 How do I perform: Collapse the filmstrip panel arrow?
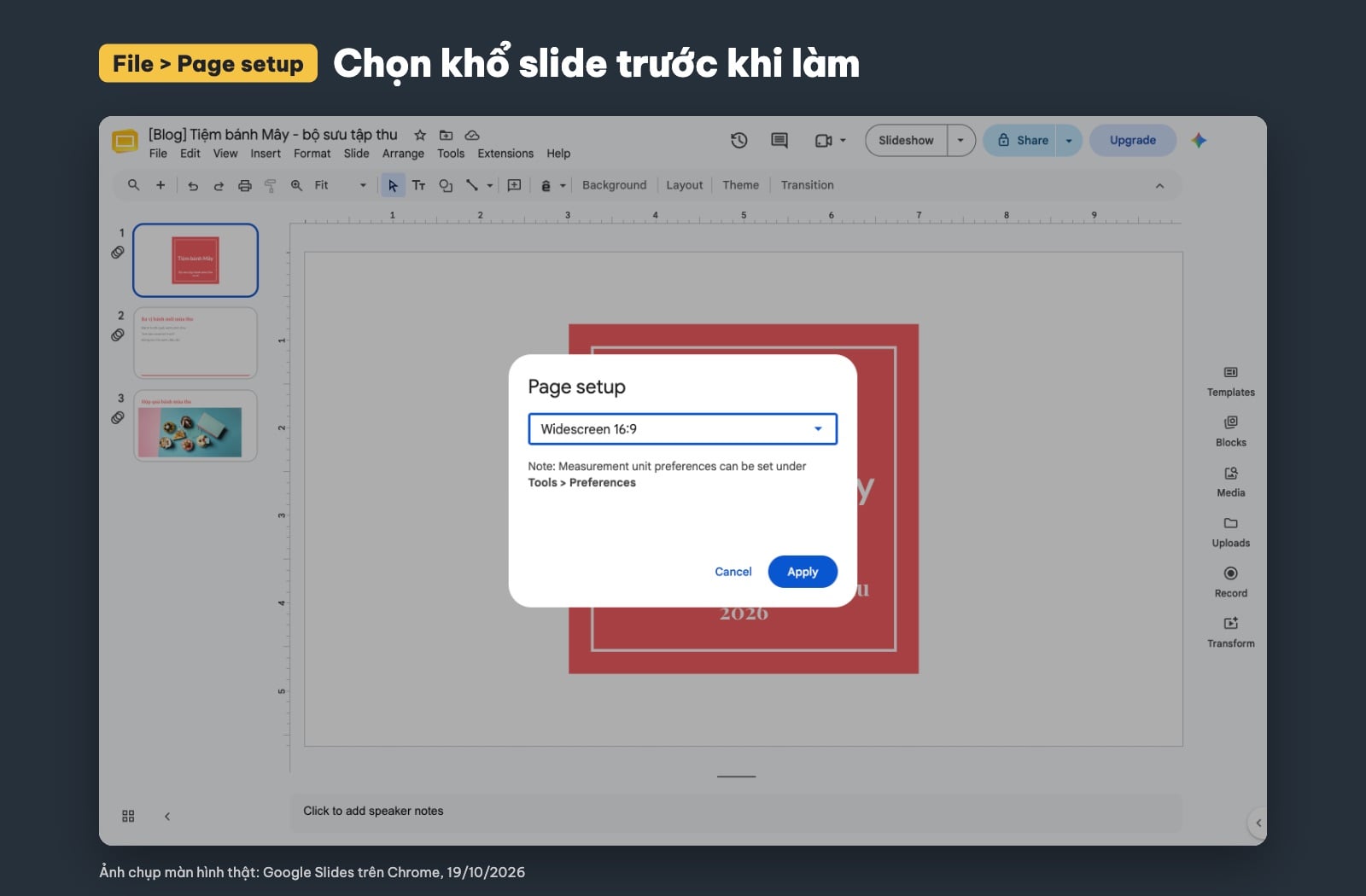tap(167, 816)
